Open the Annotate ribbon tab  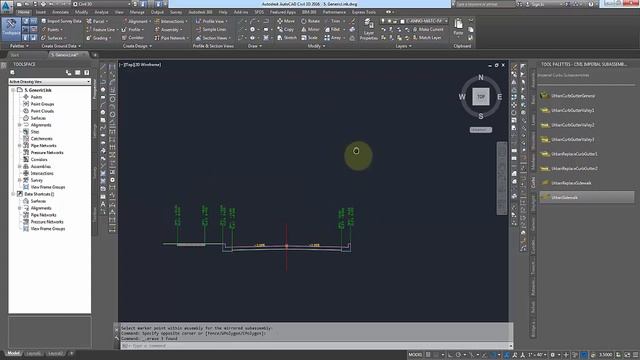point(60,12)
